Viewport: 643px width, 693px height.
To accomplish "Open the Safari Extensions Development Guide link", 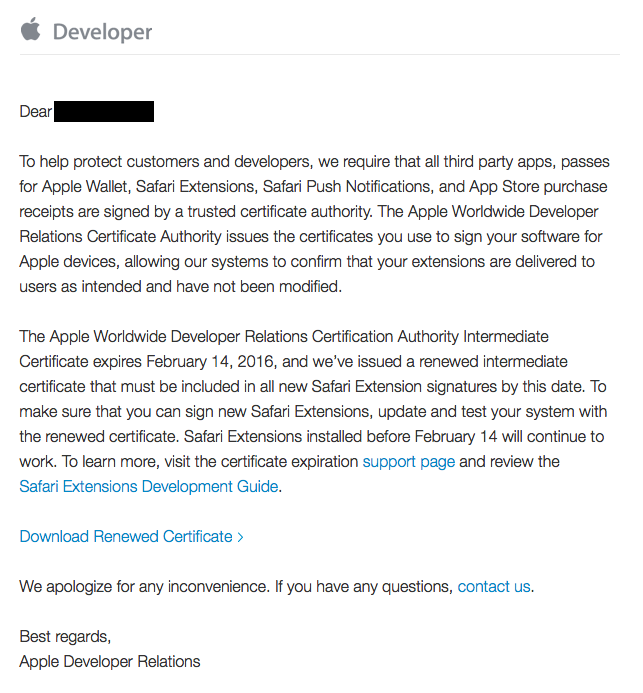I will 149,486.
